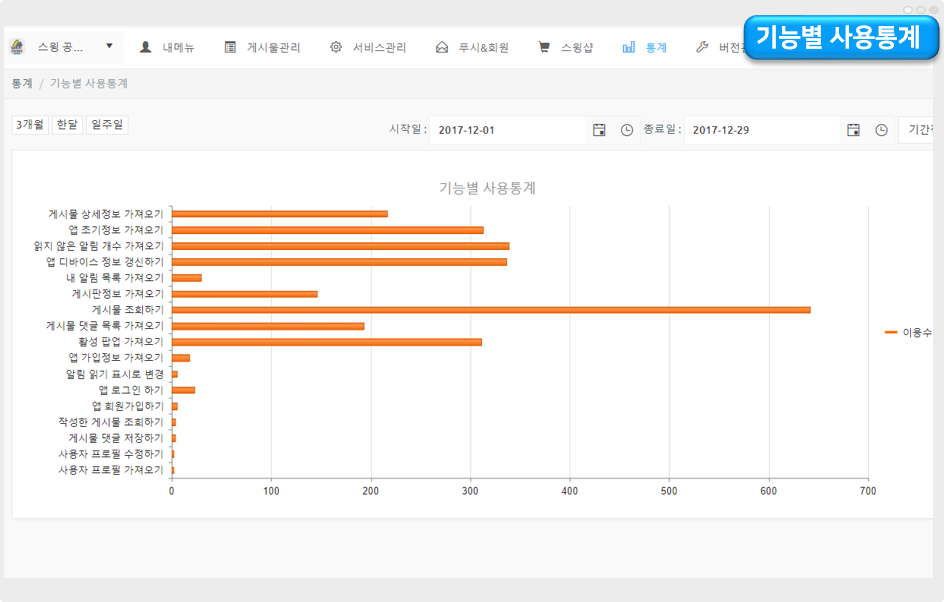Image resolution: width=948 pixels, height=602 pixels.
Task: Select the 3개월 period button
Action: click(x=29, y=125)
